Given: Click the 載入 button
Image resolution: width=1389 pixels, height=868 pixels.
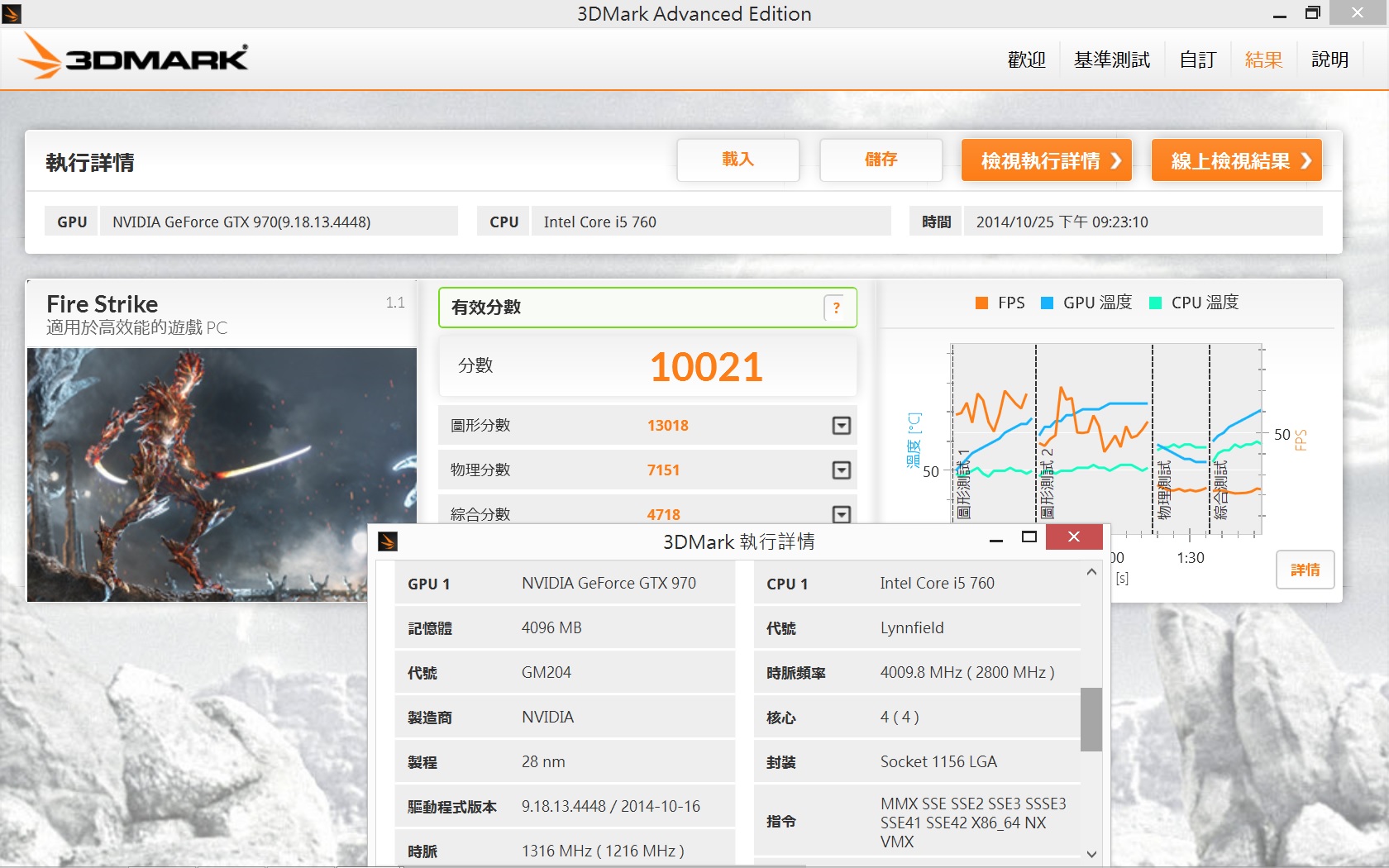Looking at the screenshot, I should 738,160.
